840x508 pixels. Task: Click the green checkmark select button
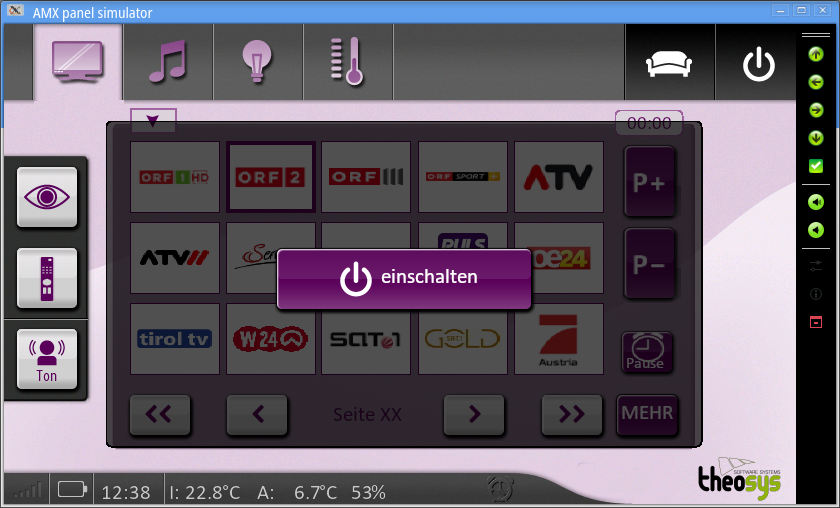point(815,166)
